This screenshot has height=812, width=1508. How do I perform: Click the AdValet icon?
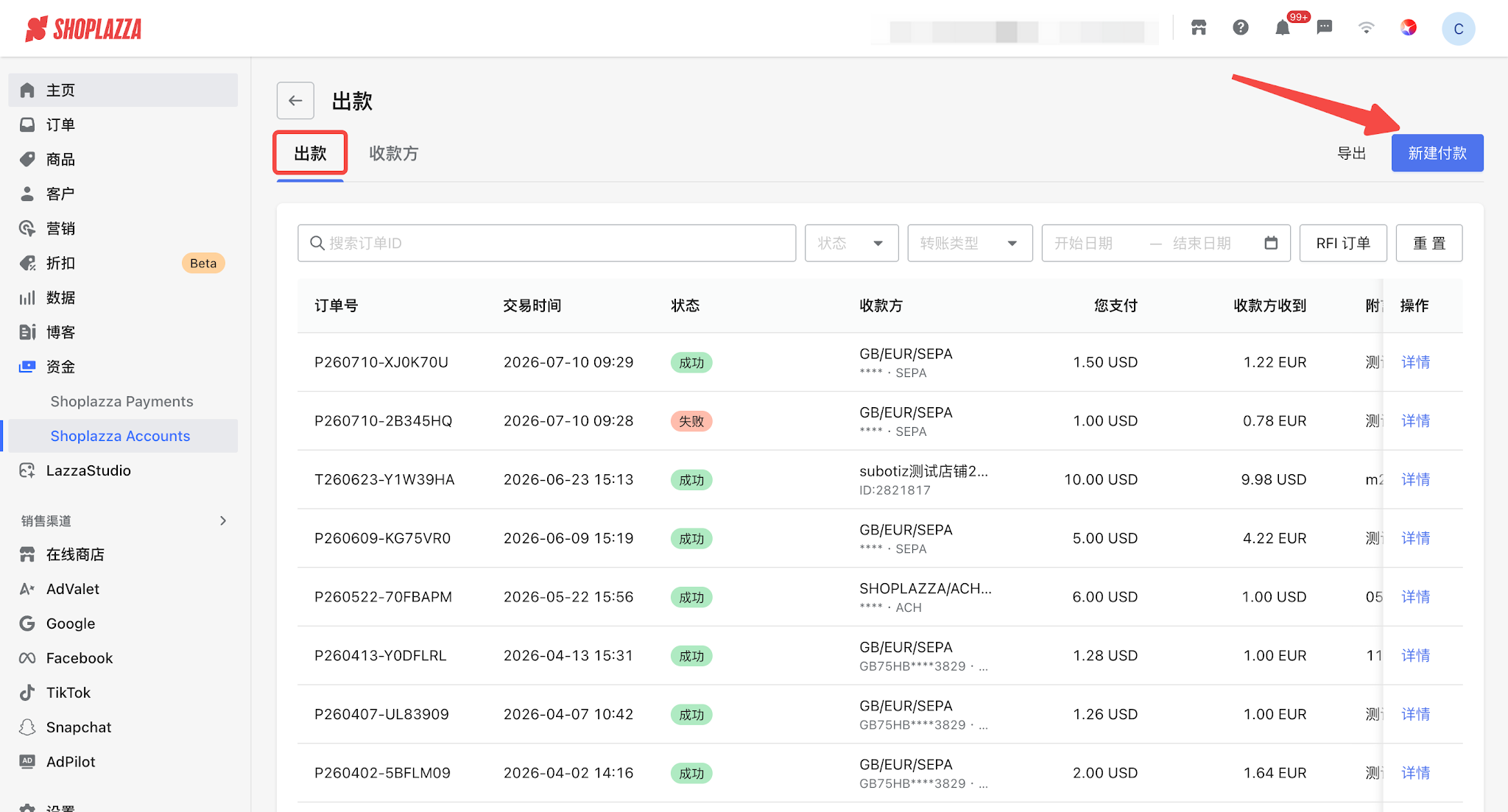coord(27,589)
